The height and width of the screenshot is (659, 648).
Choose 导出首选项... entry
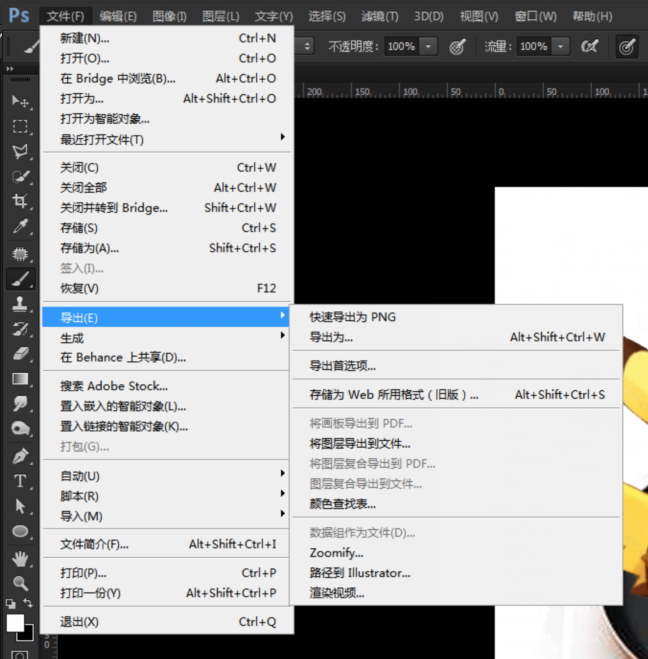point(456,366)
